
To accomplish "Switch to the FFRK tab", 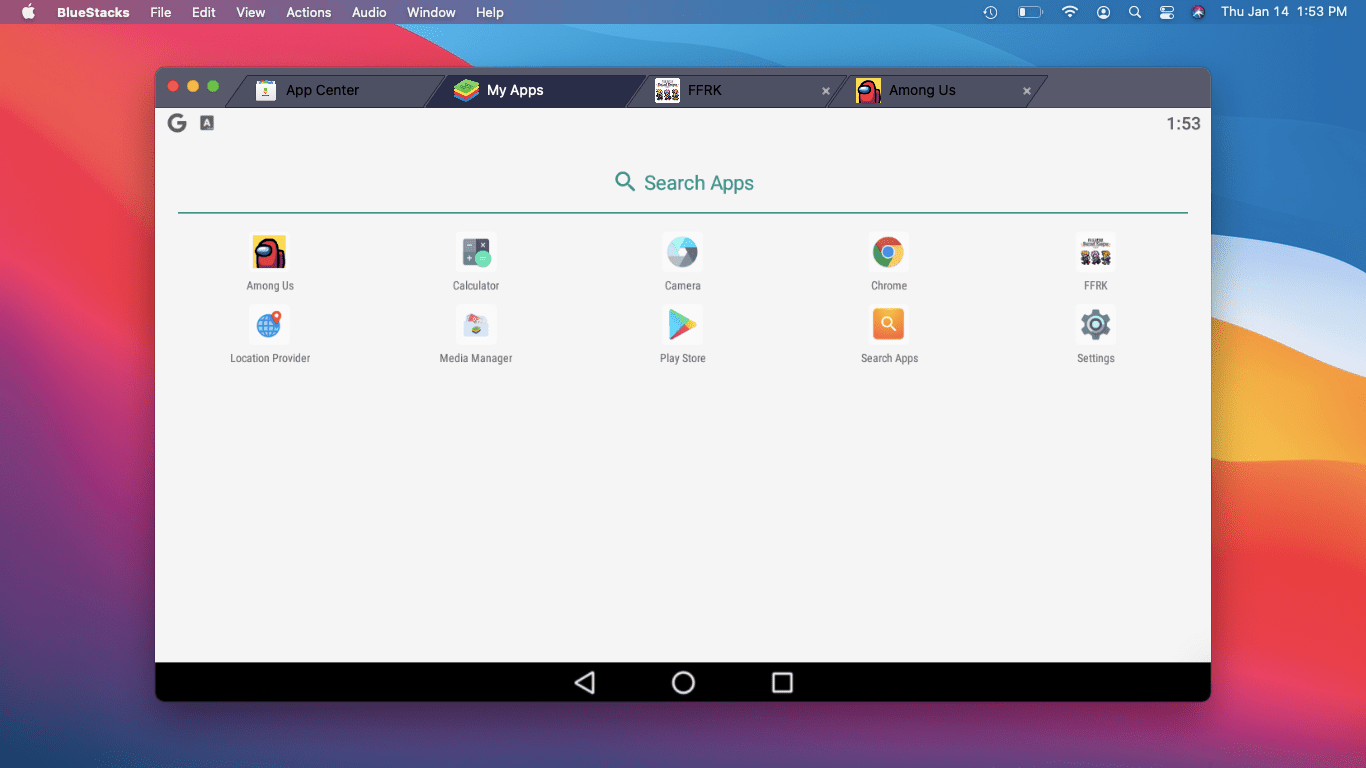I will coord(736,90).
